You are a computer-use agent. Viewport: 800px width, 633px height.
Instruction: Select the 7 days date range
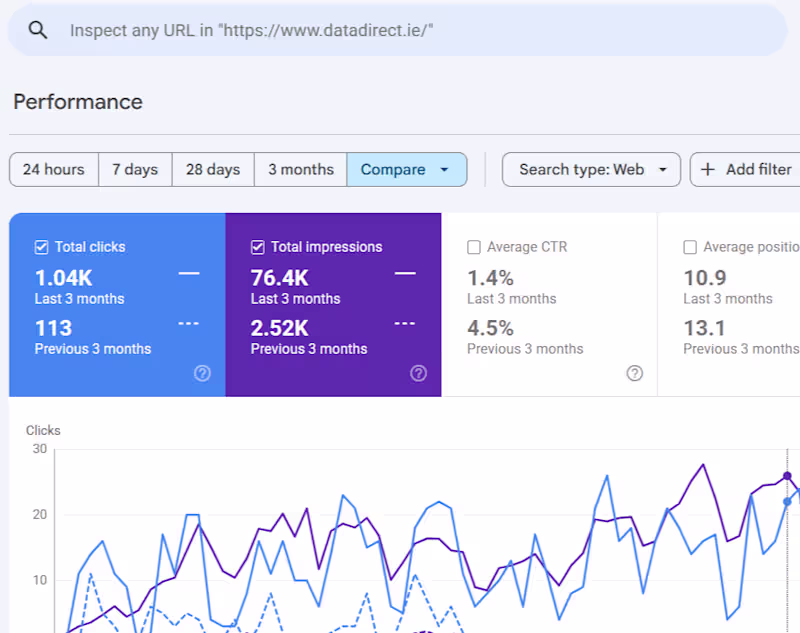(135, 169)
